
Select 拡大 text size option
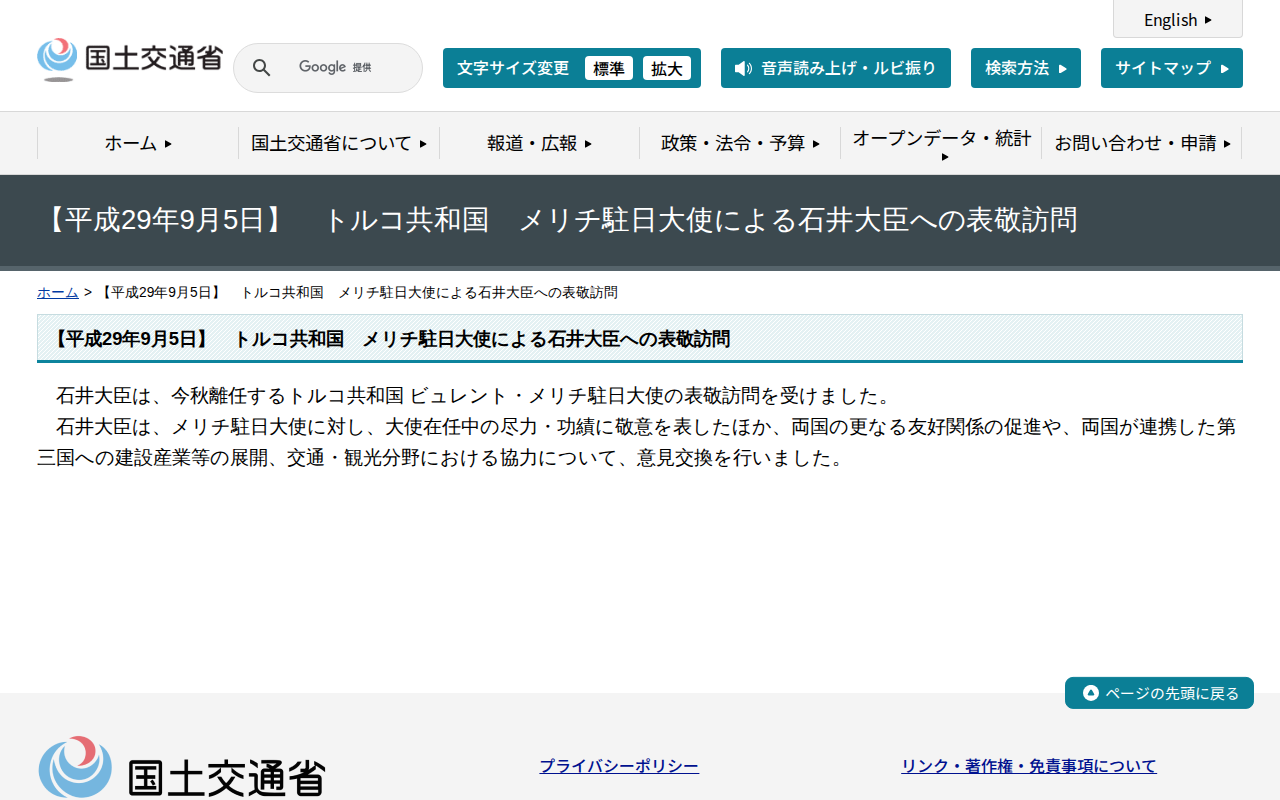click(x=667, y=68)
